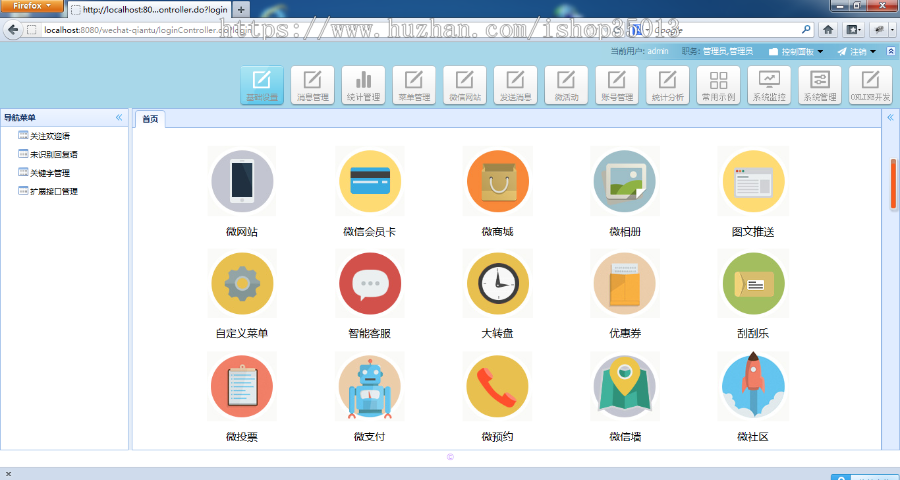Go back in browser history
900x480 pixels.
click(x=13, y=30)
